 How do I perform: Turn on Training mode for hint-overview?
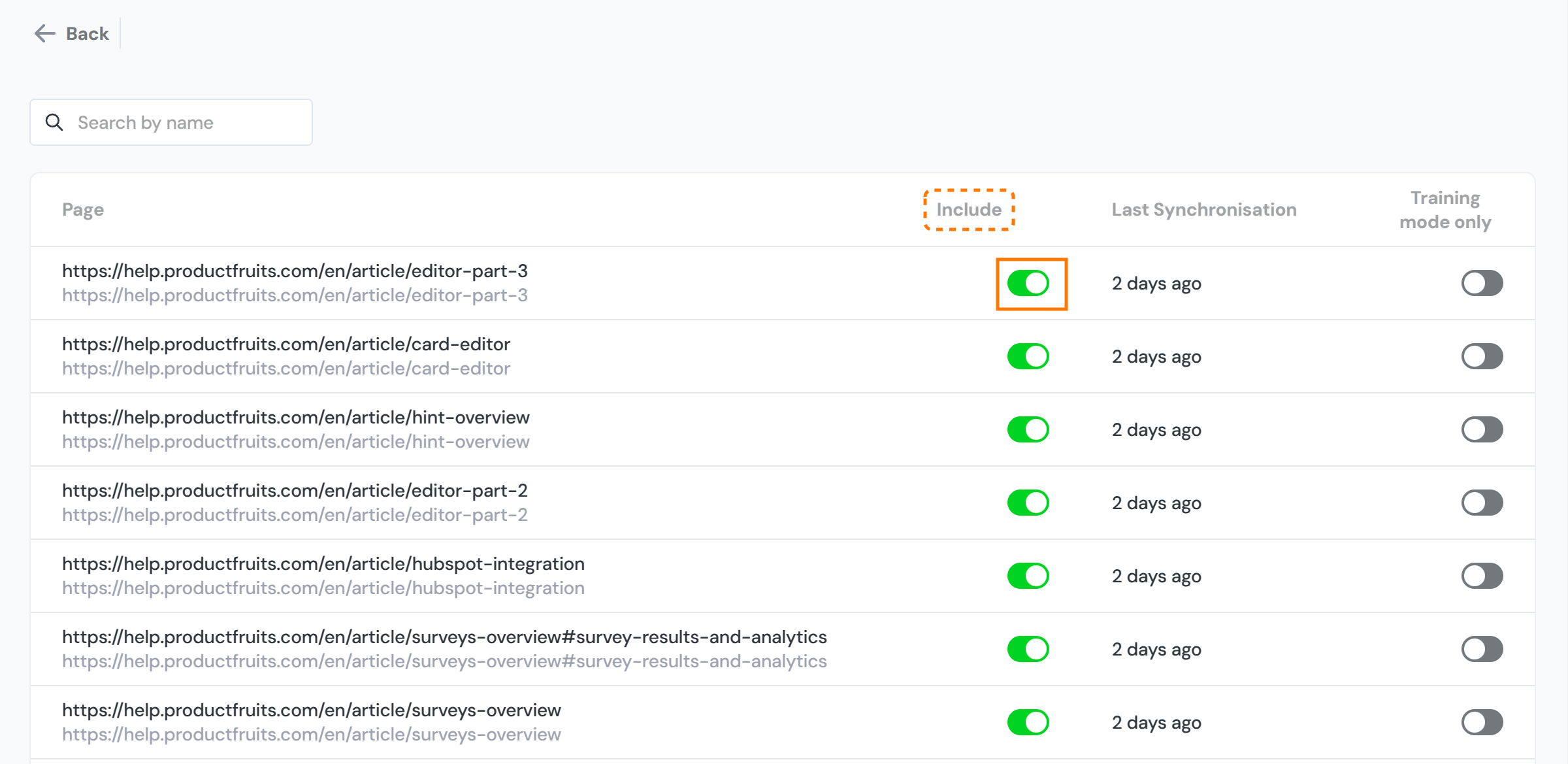pos(1482,429)
